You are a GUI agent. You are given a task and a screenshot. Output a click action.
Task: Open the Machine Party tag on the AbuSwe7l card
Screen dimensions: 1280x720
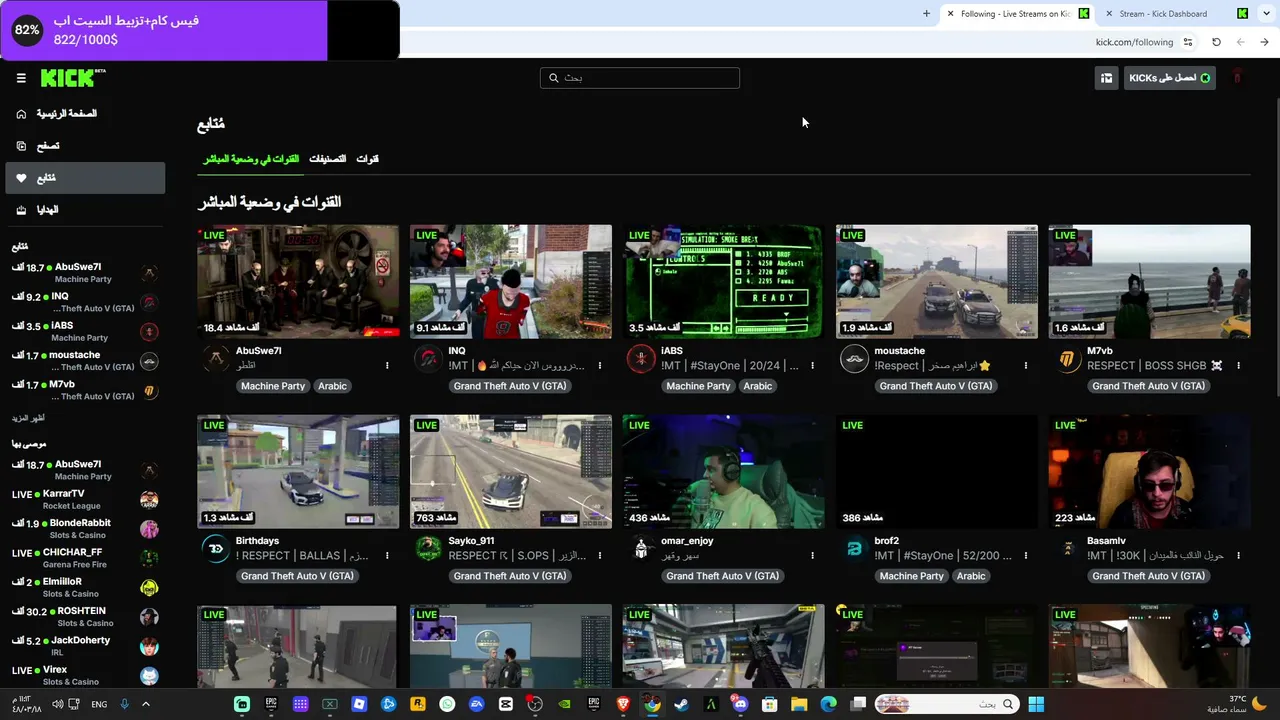(273, 386)
